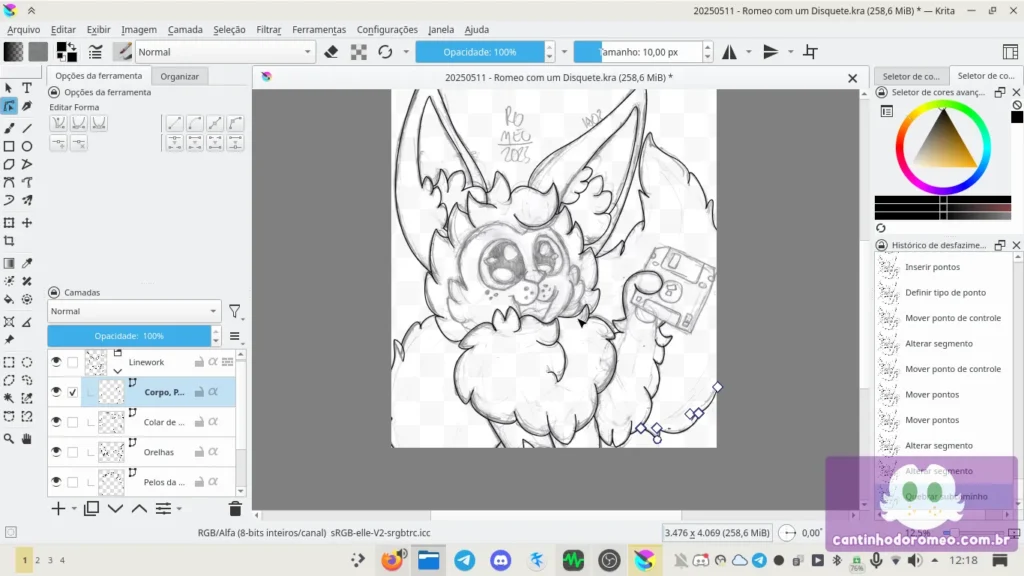Viewport: 1024px width, 576px height.
Task: Switch to the Organizar tab
Action: pyautogui.click(x=180, y=76)
